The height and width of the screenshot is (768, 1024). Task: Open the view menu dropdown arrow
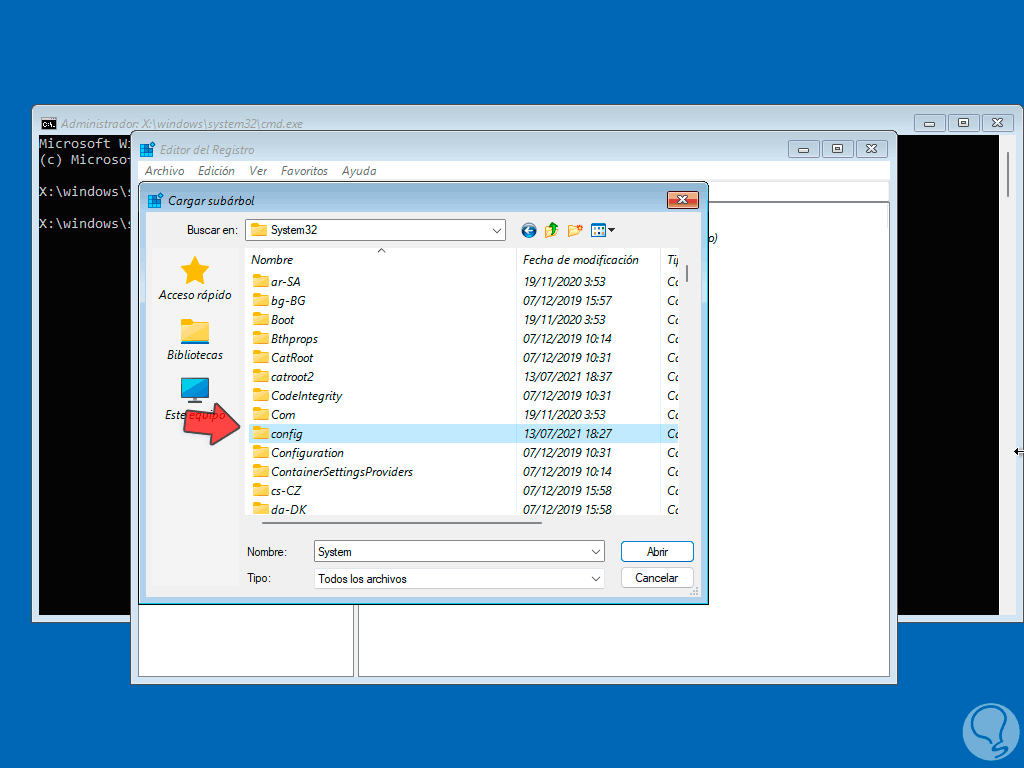pyautogui.click(x=611, y=230)
